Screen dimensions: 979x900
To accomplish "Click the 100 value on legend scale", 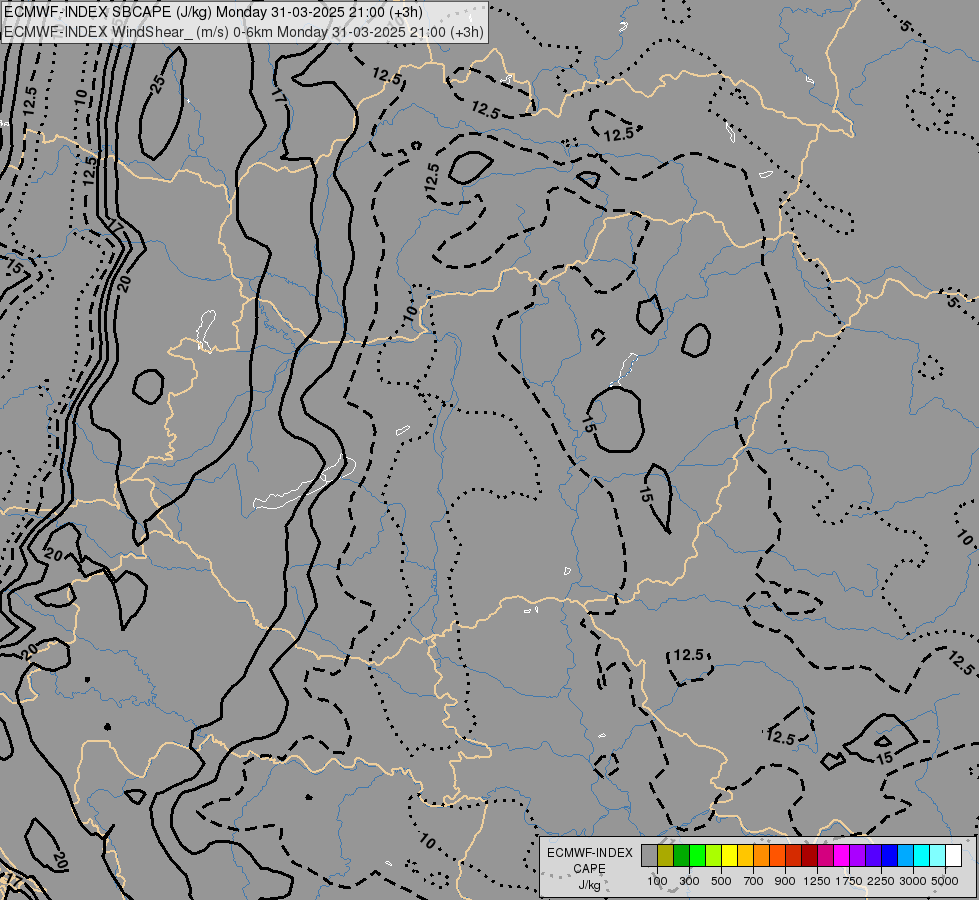I will click(657, 881).
